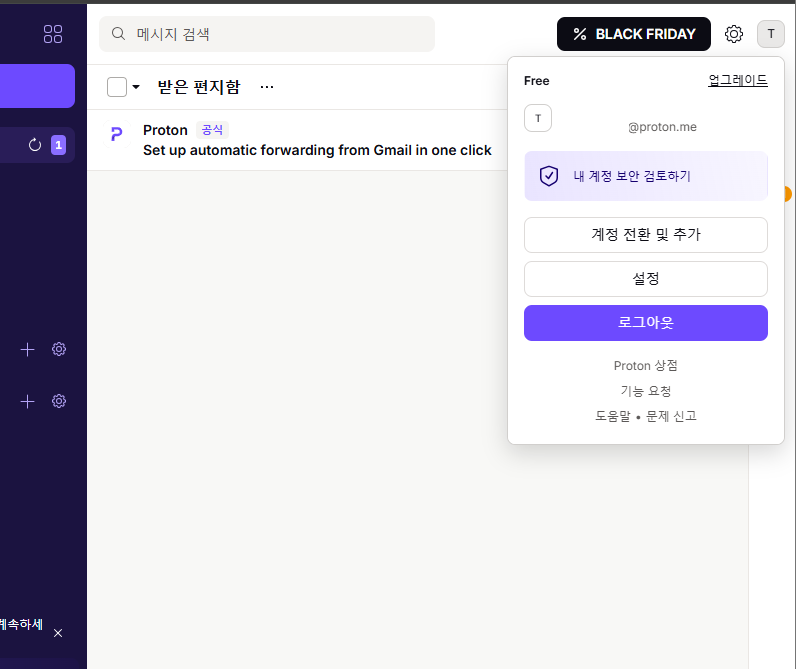Viewport: 796px width, 669px height.
Task: Open the three-dot inbox options
Action: pos(267,87)
